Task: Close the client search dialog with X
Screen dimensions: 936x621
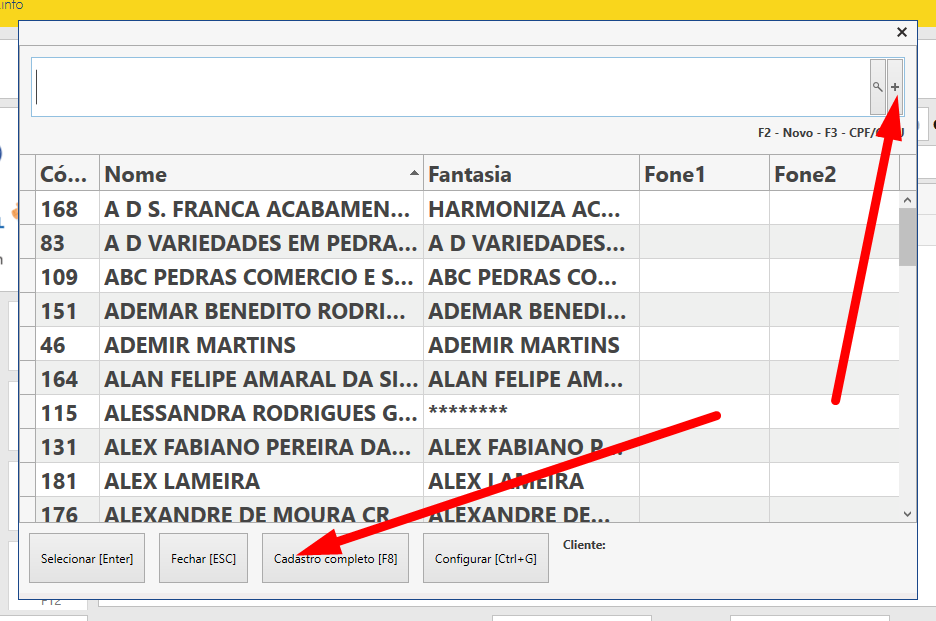Action: click(901, 32)
